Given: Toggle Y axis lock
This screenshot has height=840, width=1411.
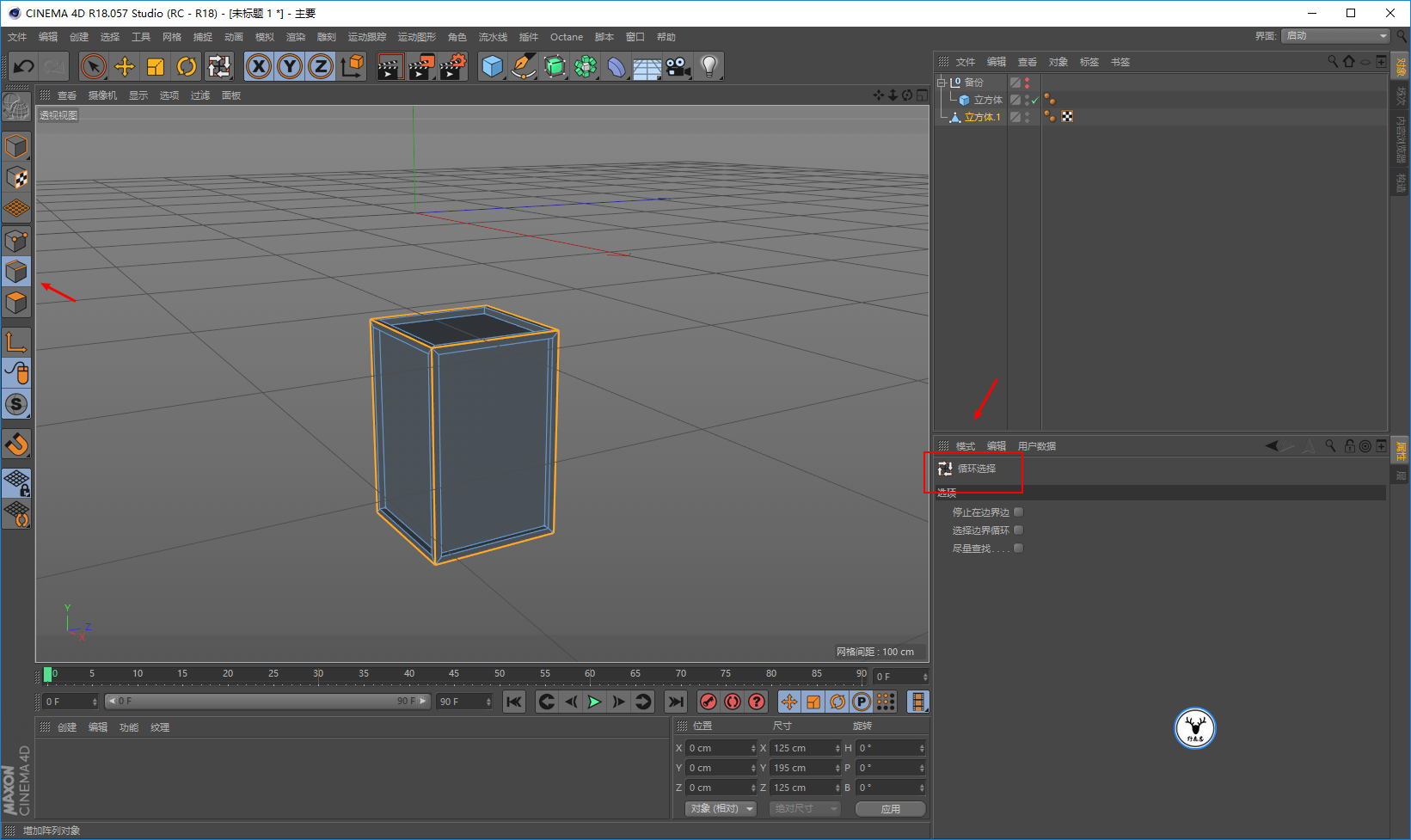Looking at the screenshot, I should 290,66.
